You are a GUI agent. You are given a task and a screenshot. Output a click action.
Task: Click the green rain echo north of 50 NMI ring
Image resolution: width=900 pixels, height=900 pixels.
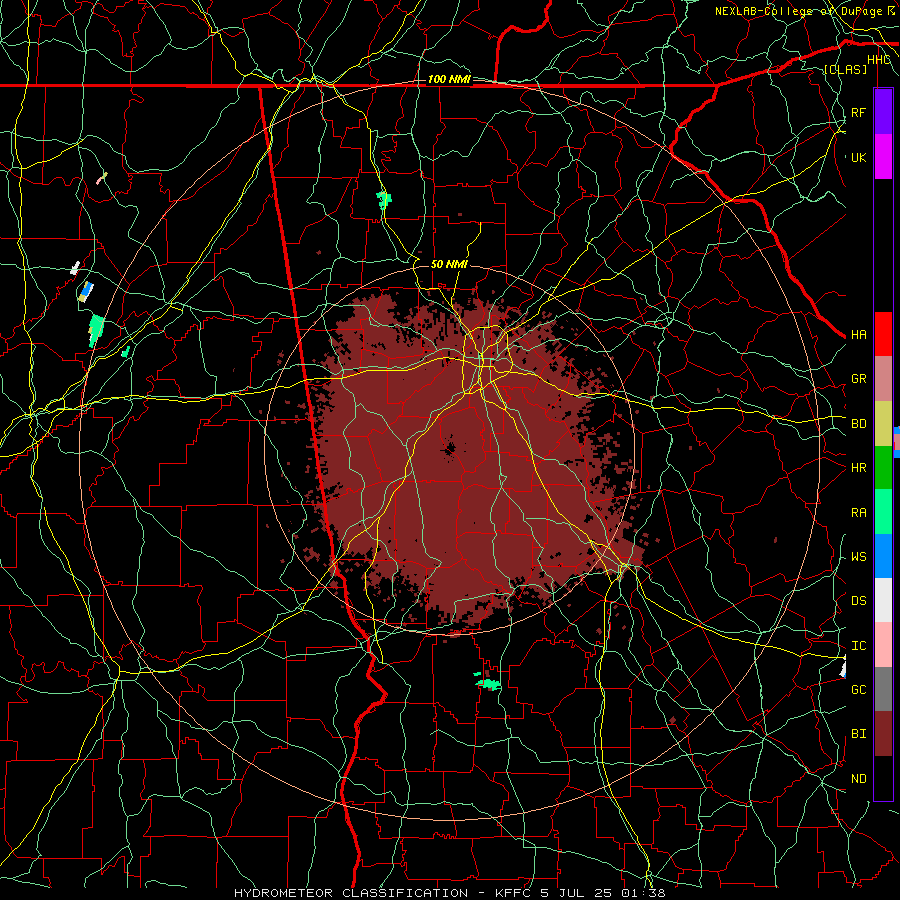tap(384, 200)
